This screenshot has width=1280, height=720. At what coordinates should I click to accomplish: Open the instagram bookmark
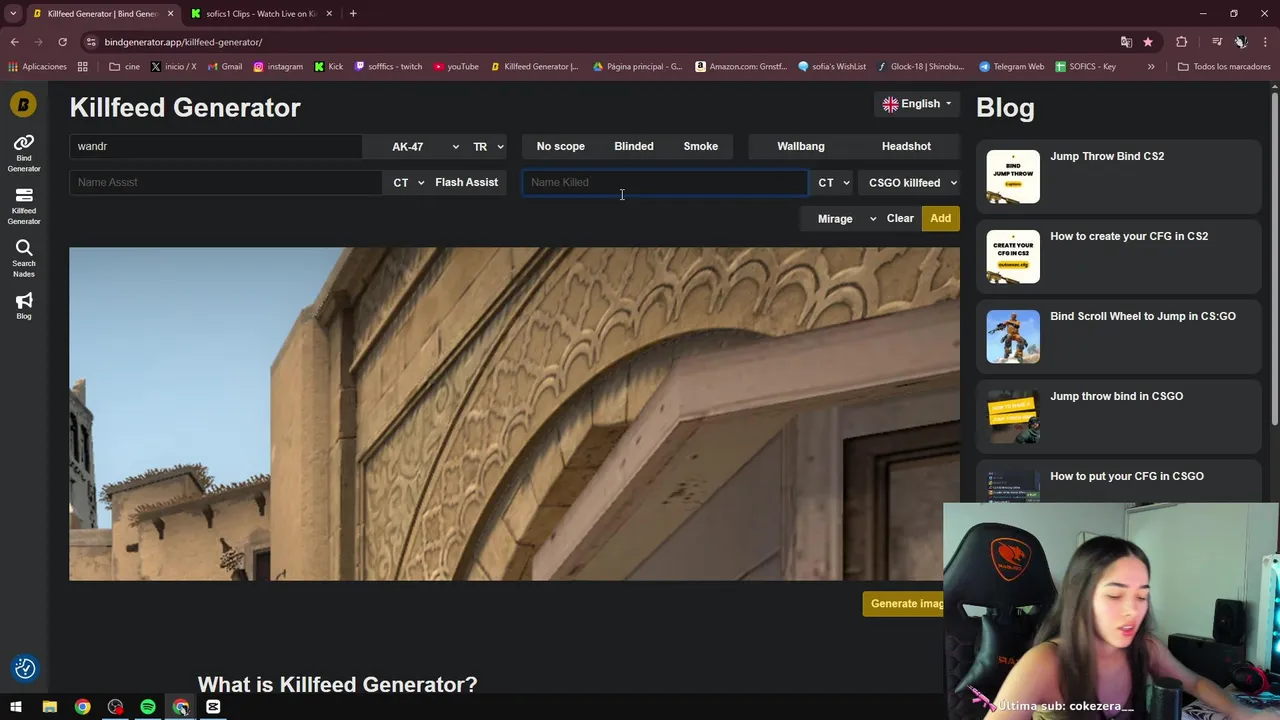(x=278, y=66)
